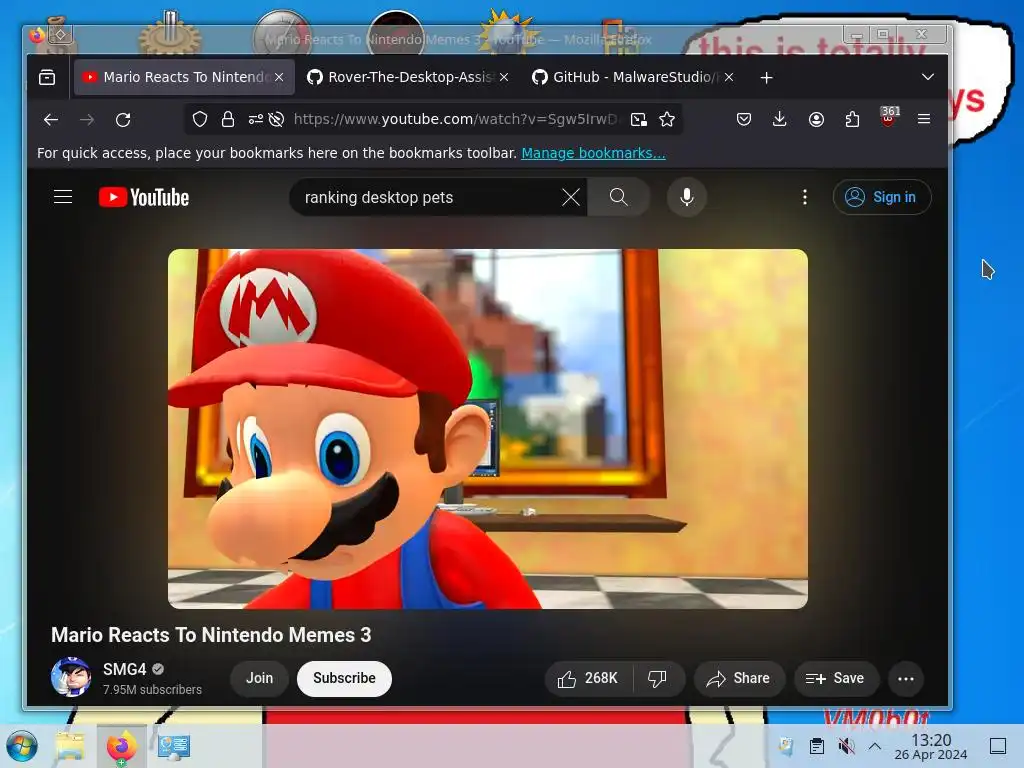Screen dimensions: 1024x768
Task: Close the Mario Reacts YouTube tab
Action: (x=279, y=77)
